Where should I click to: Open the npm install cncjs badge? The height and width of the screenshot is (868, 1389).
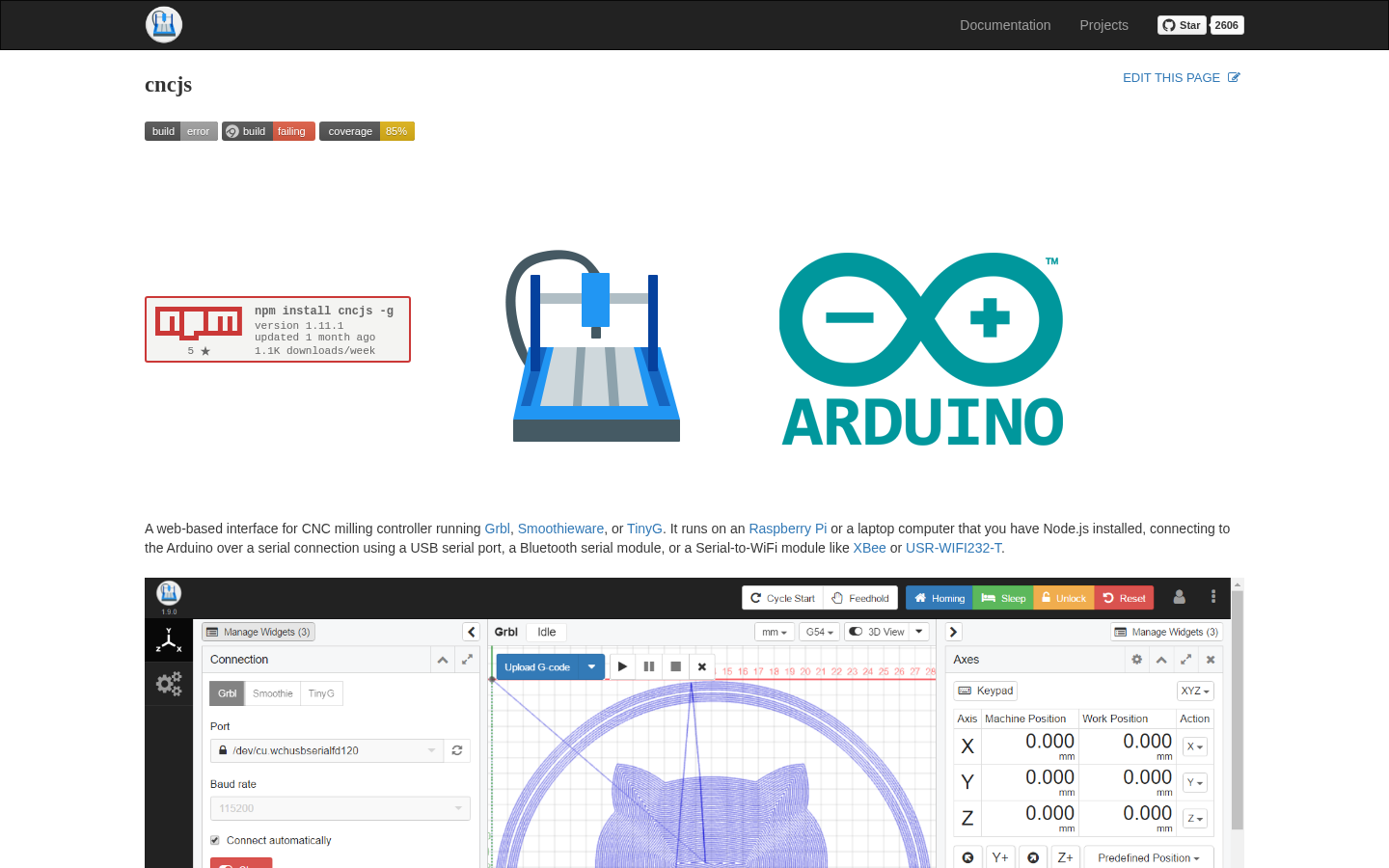[x=278, y=330]
